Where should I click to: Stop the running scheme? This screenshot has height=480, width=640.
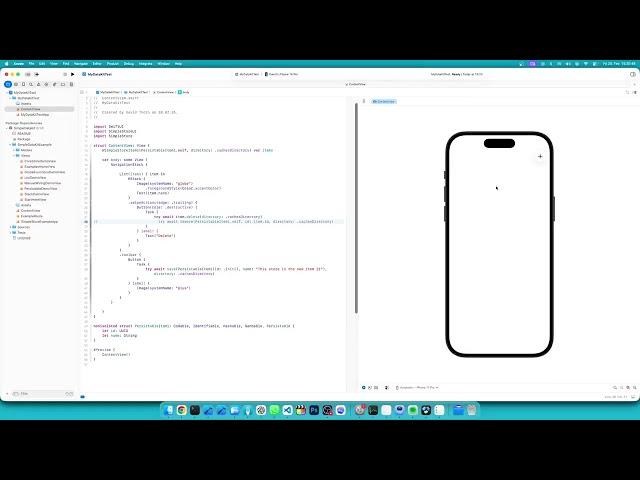(x=65, y=74)
